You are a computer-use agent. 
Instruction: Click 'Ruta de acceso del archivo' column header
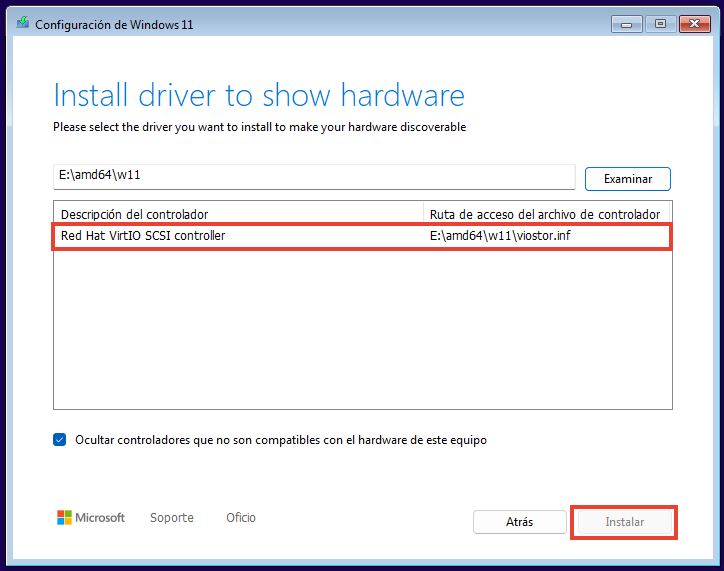tap(545, 214)
